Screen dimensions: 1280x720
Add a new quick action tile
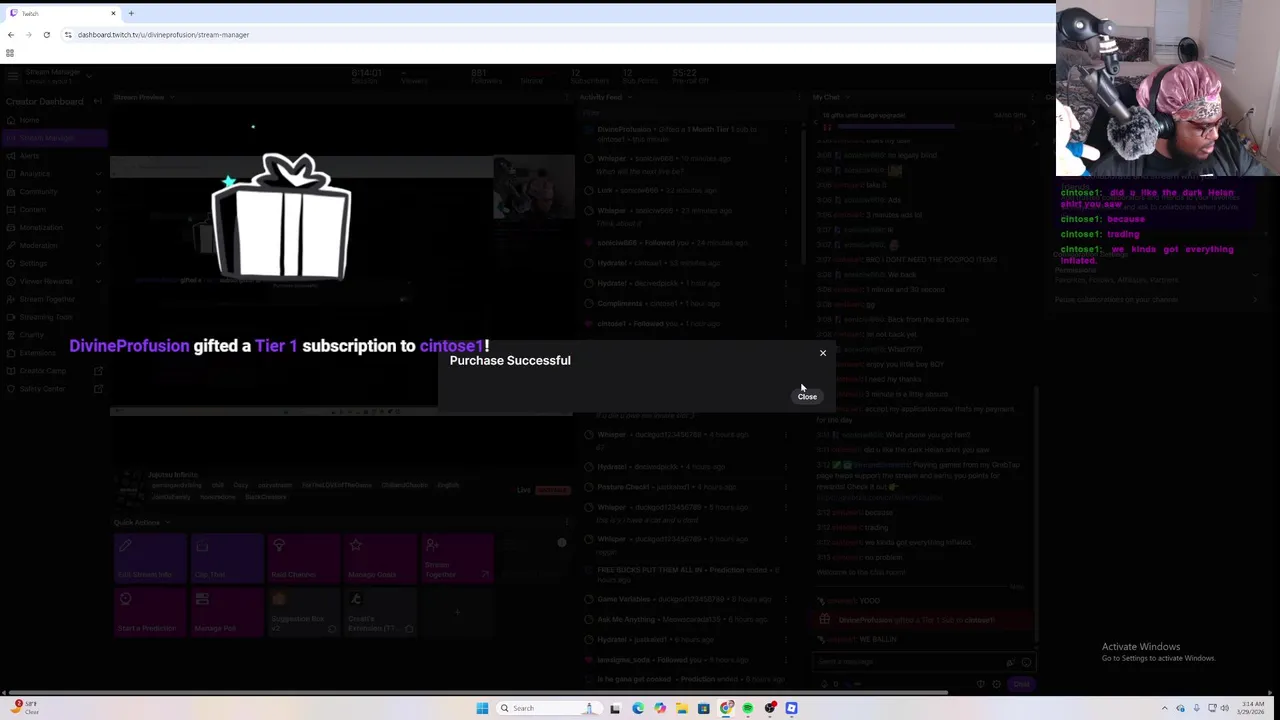[x=458, y=612]
